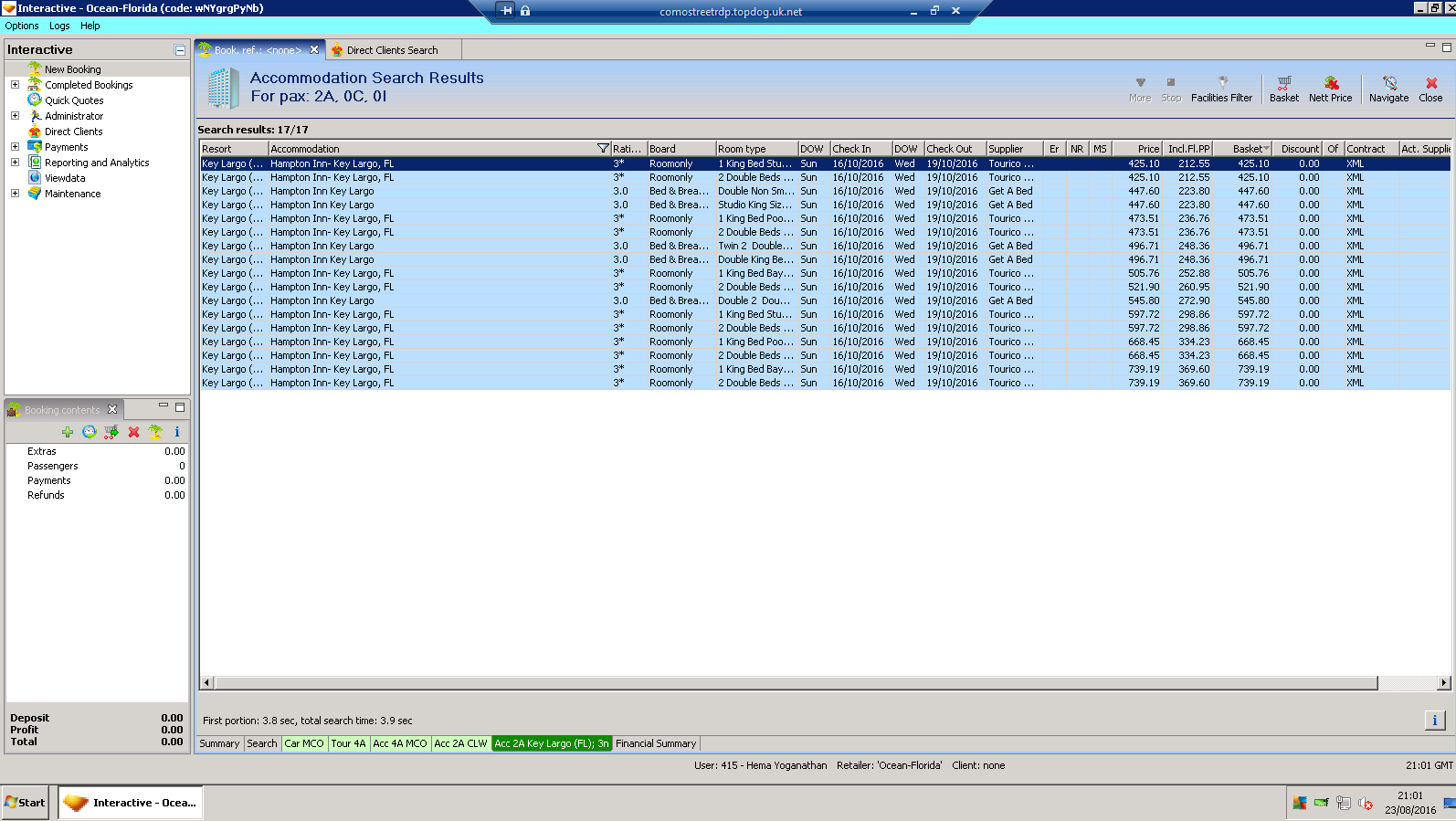Click the first system tray icon
The width and height of the screenshot is (1456, 821).
1300,804
